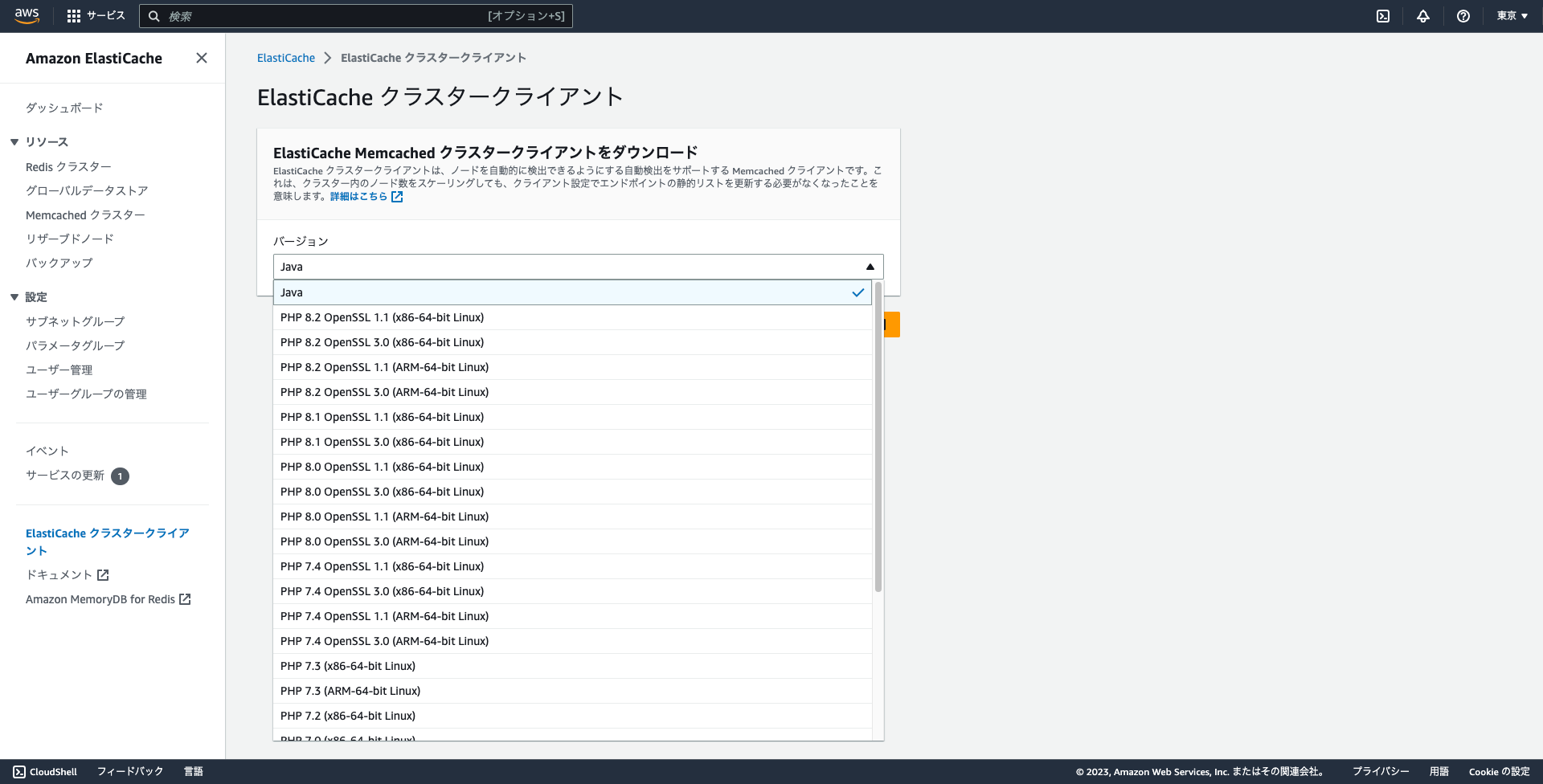Open CloudShell from the top toolbar icon
The height and width of the screenshot is (784, 1543).
click(1383, 16)
